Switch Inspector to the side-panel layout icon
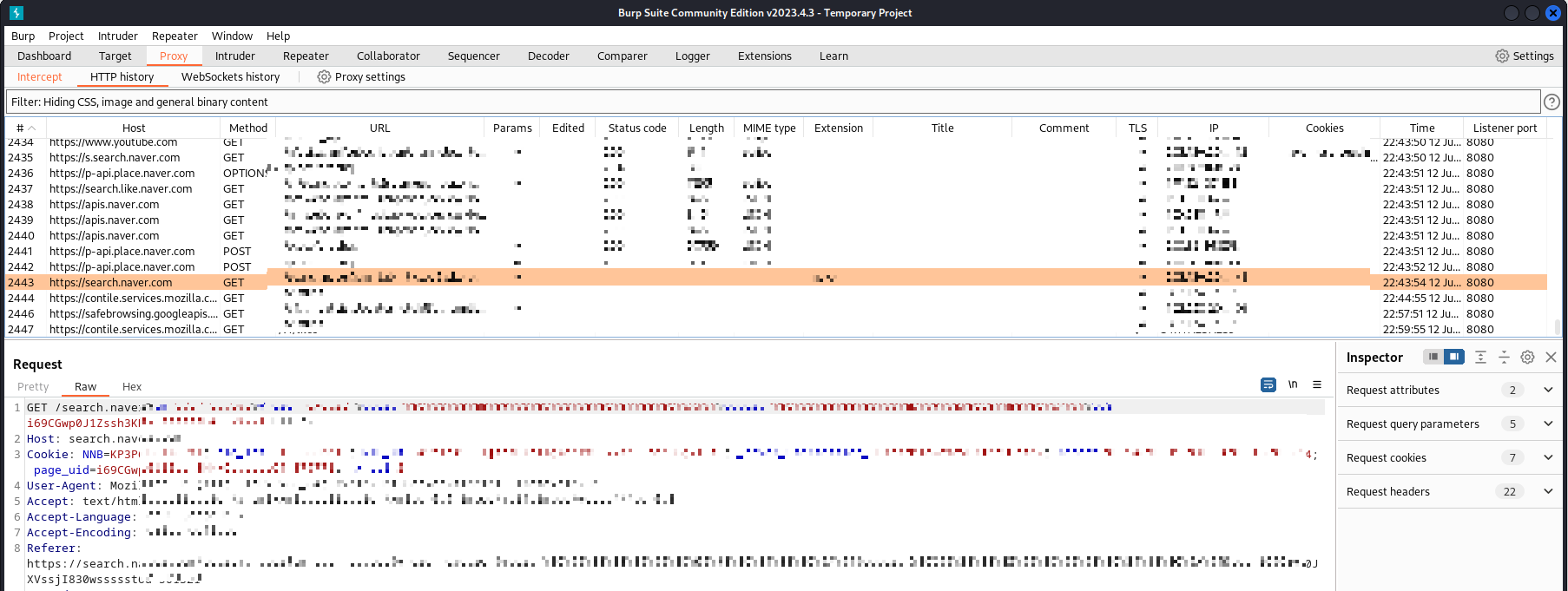 (1454, 357)
